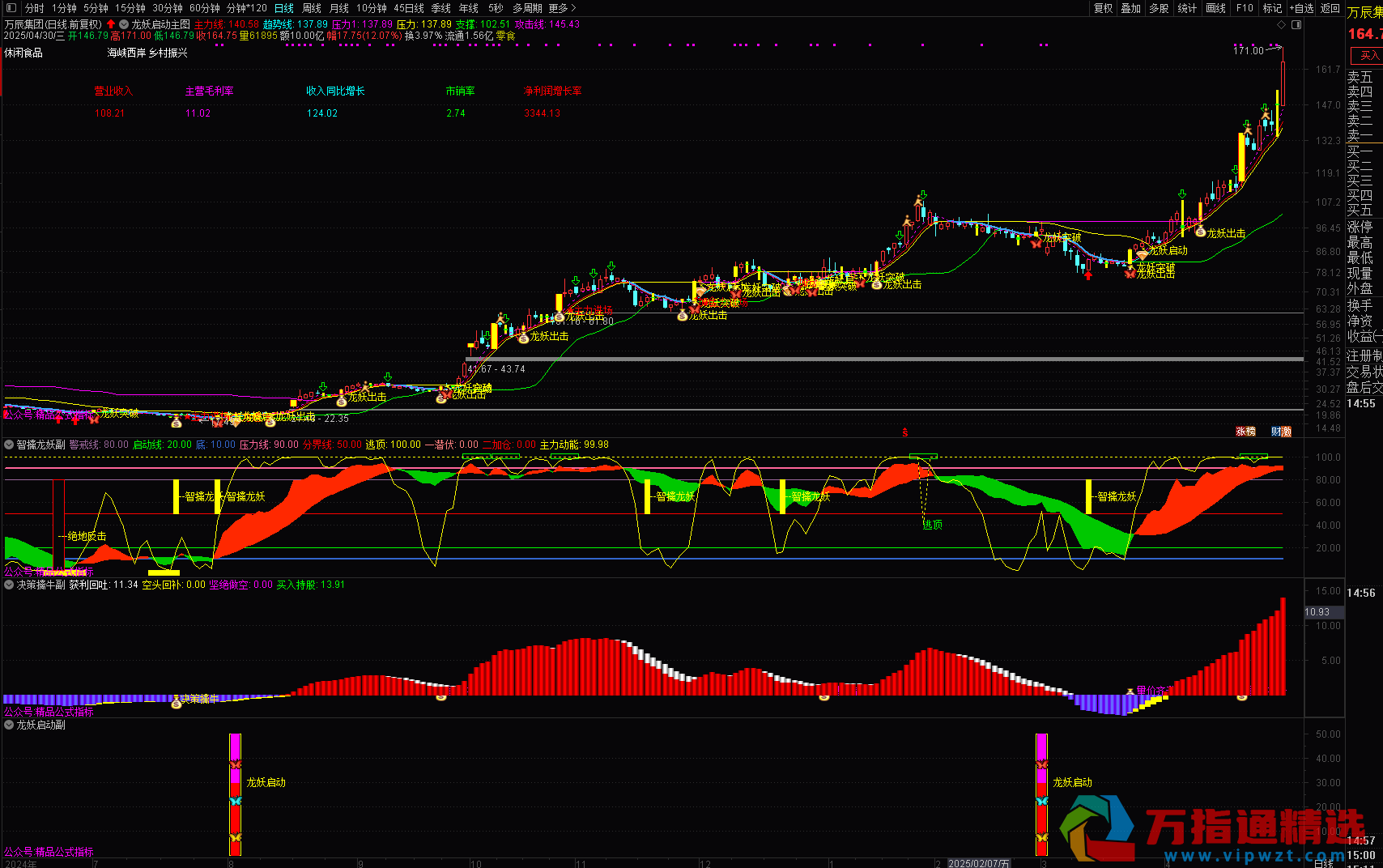Click the 净利润增长率 label

click(x=552, y=91)
